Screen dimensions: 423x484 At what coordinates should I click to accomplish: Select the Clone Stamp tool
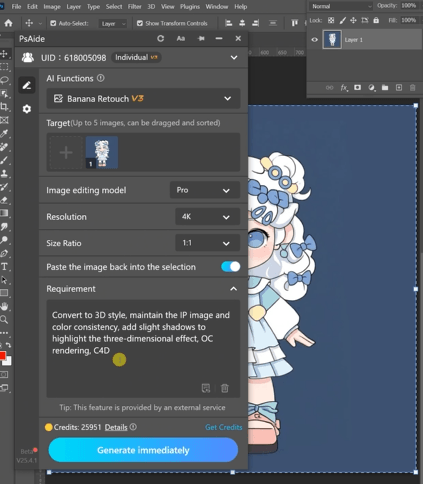(4, 174)
